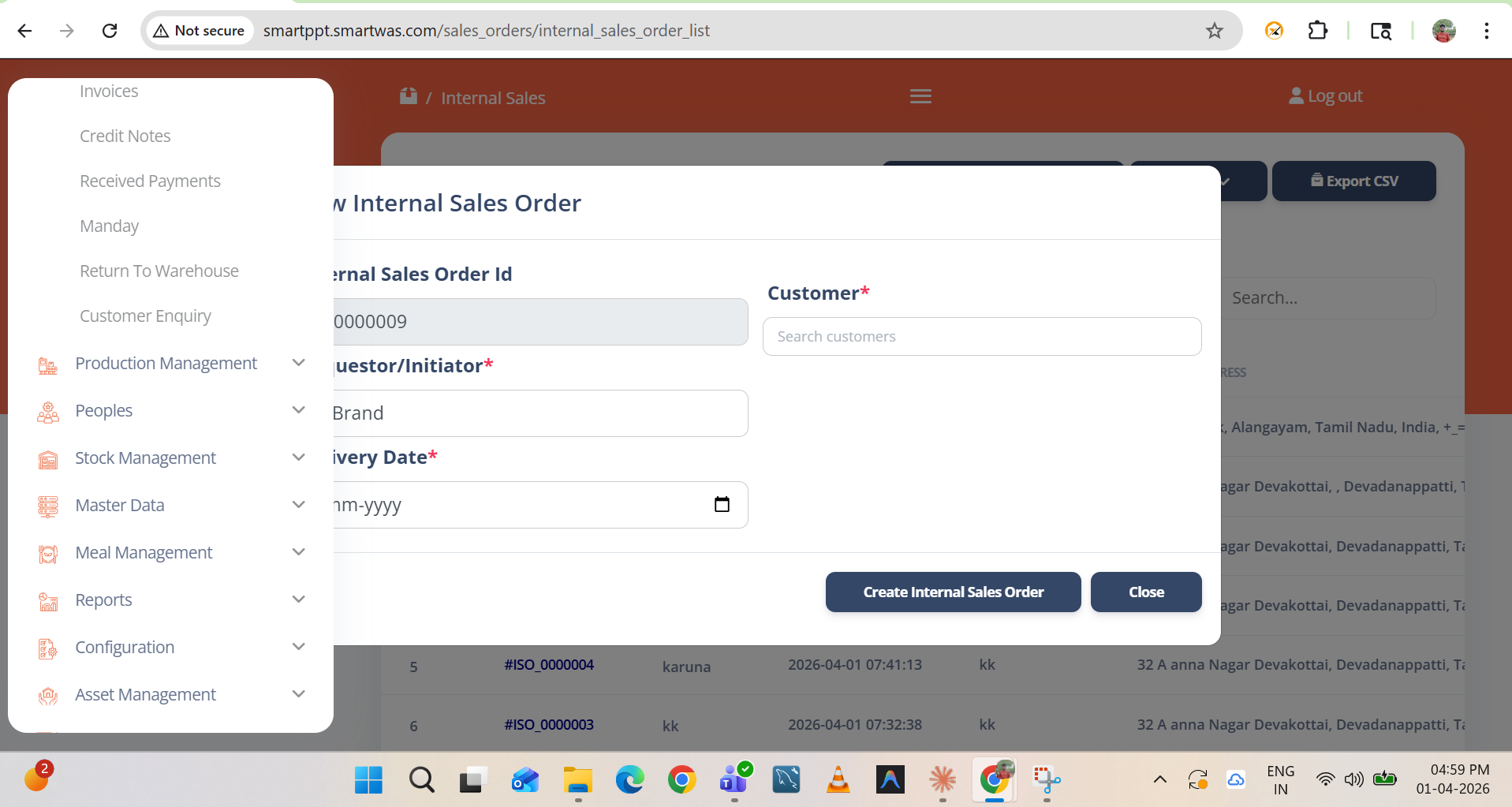
Task: Open Windows taskbar search
Action: (422, 780)
